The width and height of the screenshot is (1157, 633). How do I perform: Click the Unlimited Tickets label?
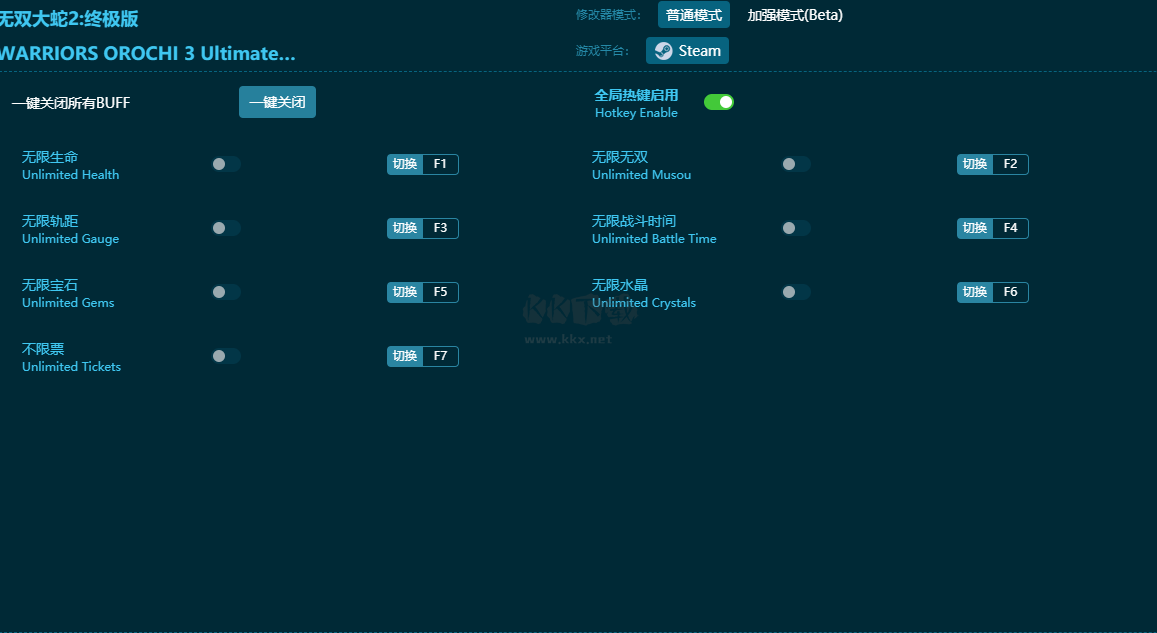(71, 367)
